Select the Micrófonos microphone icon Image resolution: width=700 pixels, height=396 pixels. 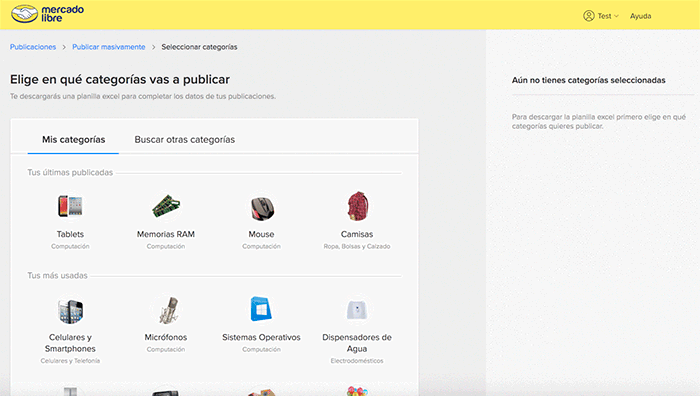point(168,310)
